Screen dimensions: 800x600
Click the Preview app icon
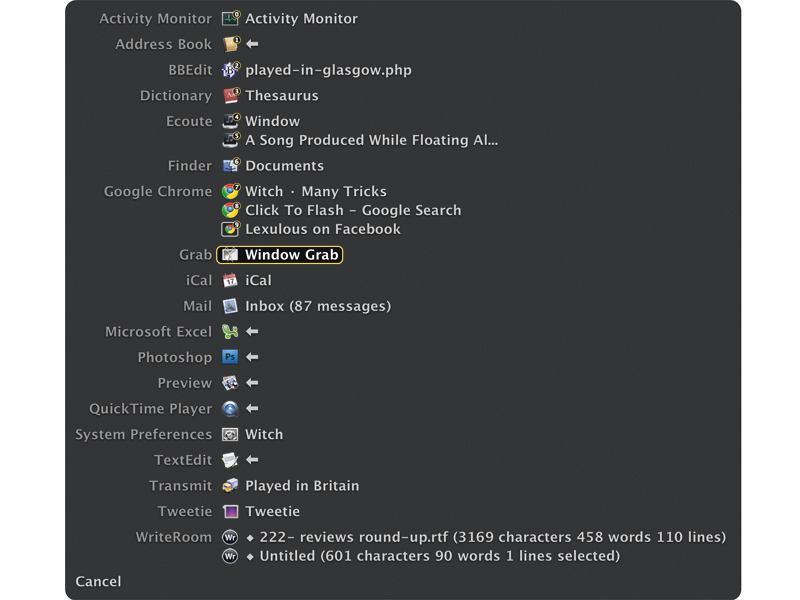tap(230, 383)
